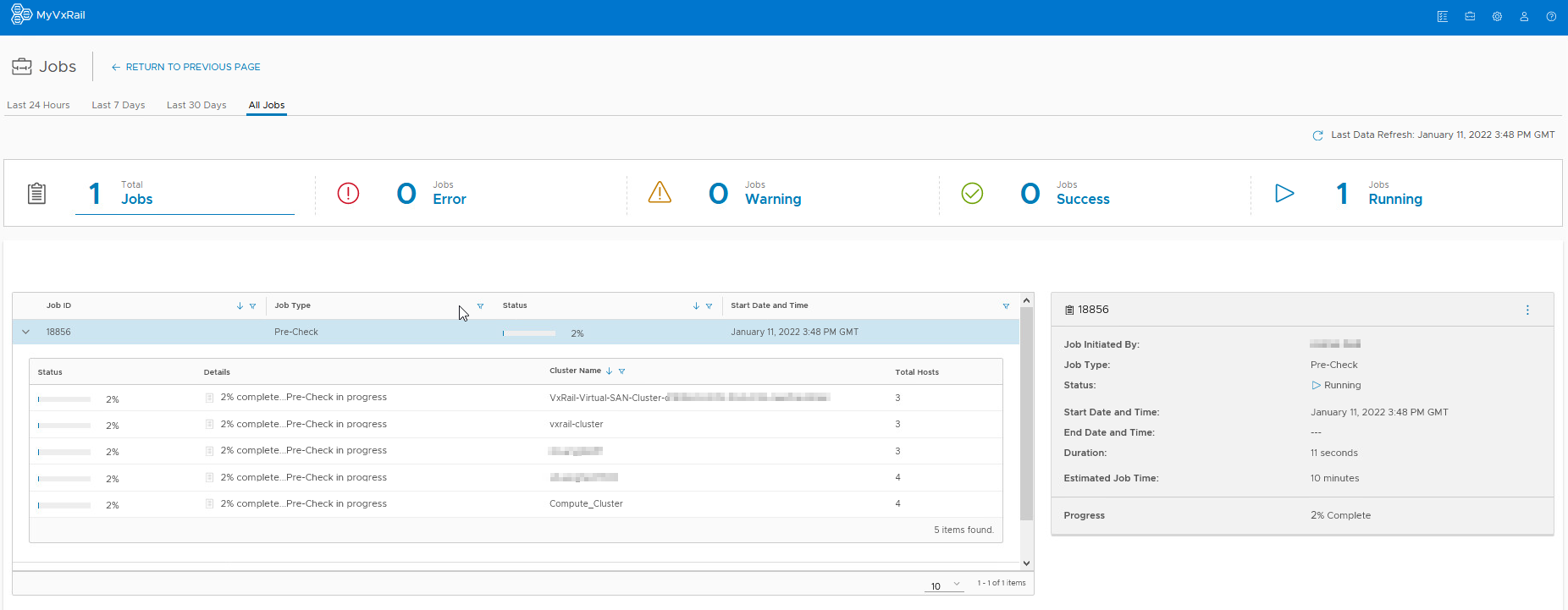This screenshot has height=610, width=1568.
Task: Open the Cluster Name column filter
Action: coord(621,371)
